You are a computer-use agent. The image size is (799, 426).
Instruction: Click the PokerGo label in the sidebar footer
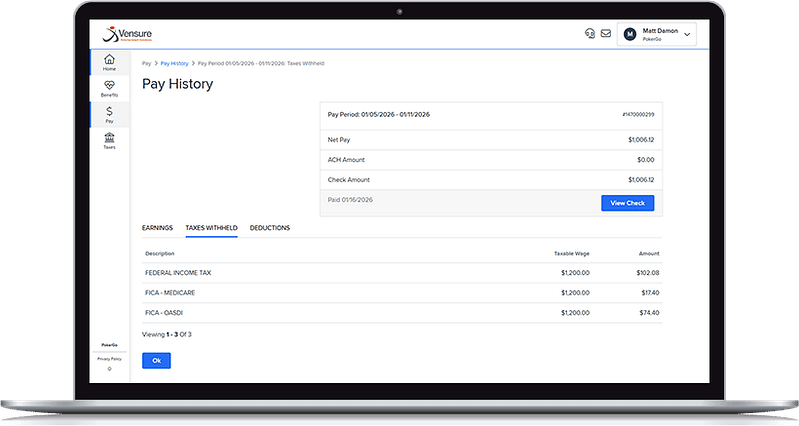(110, 345)
